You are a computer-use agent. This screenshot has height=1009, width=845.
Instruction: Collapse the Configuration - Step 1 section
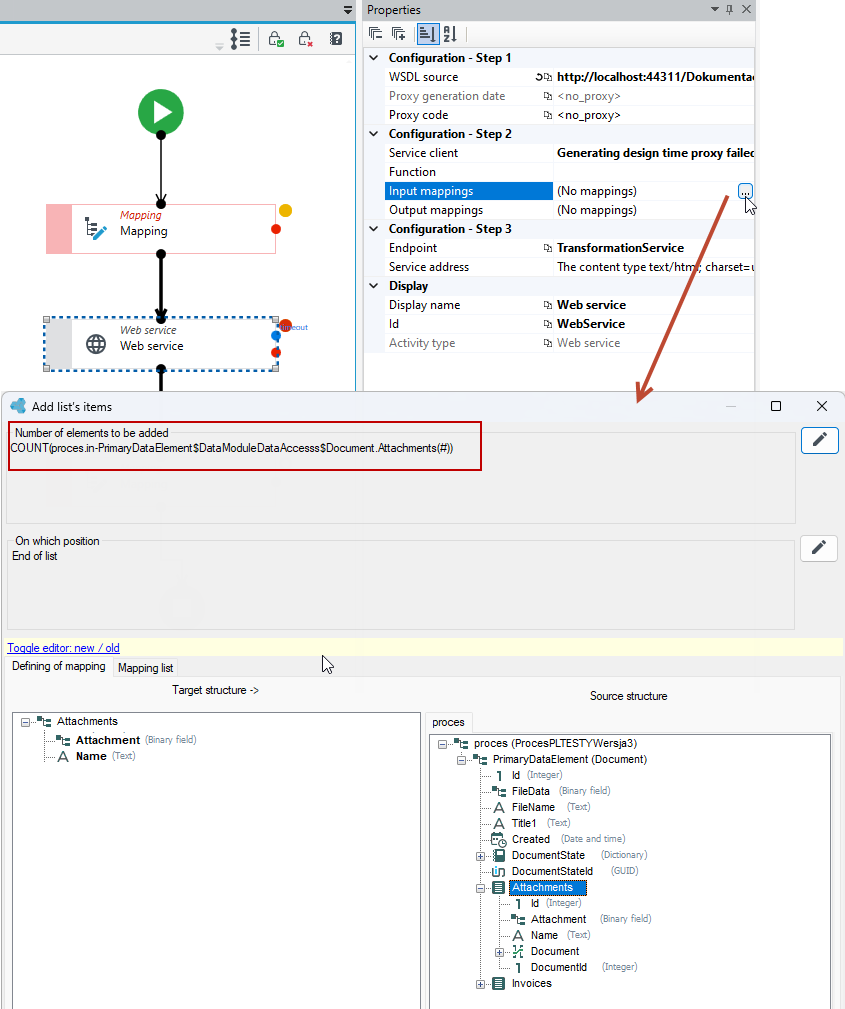coord(373,58)
